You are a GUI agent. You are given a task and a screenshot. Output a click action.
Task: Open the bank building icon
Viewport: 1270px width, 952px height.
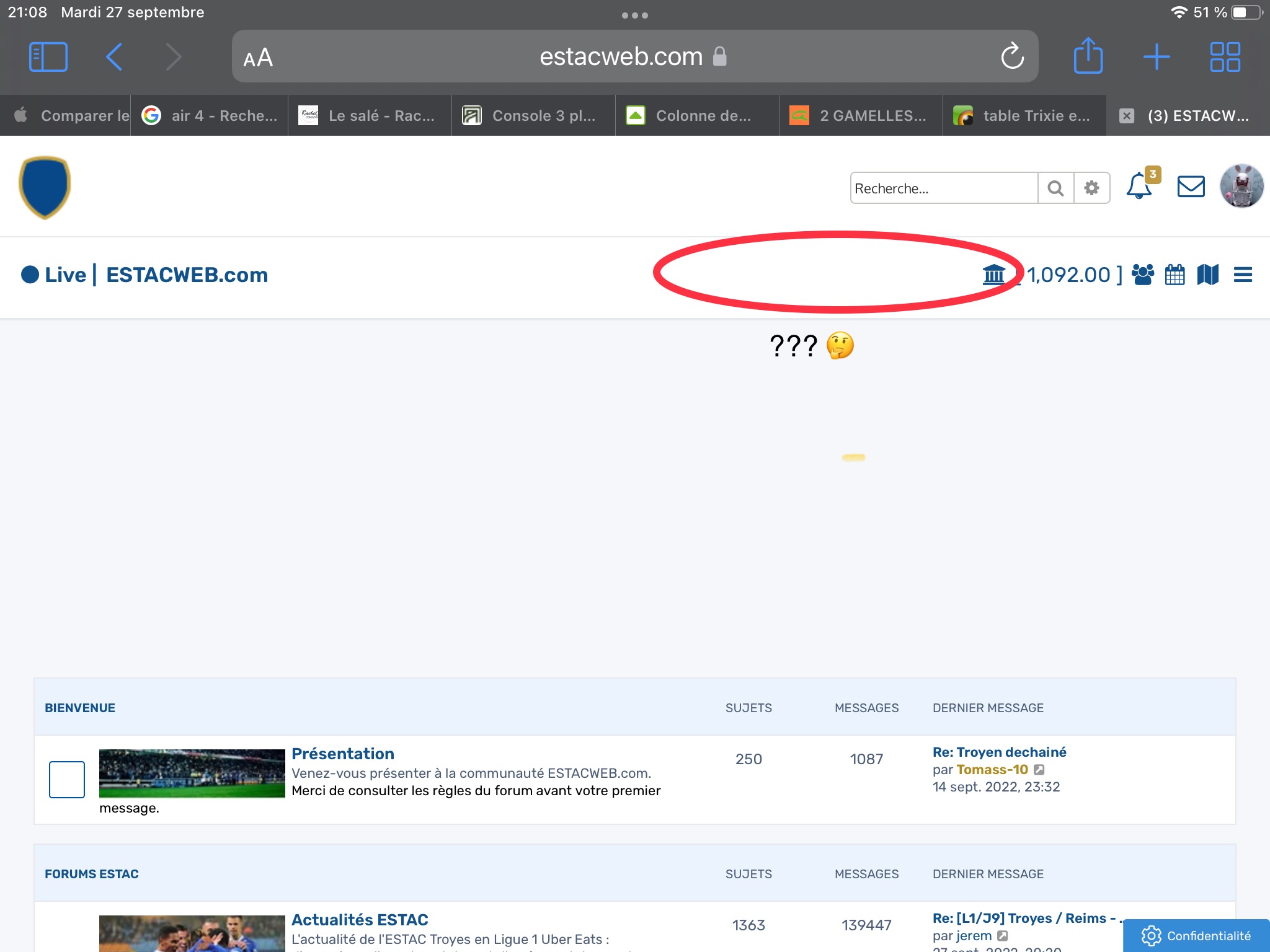point(994,274)
